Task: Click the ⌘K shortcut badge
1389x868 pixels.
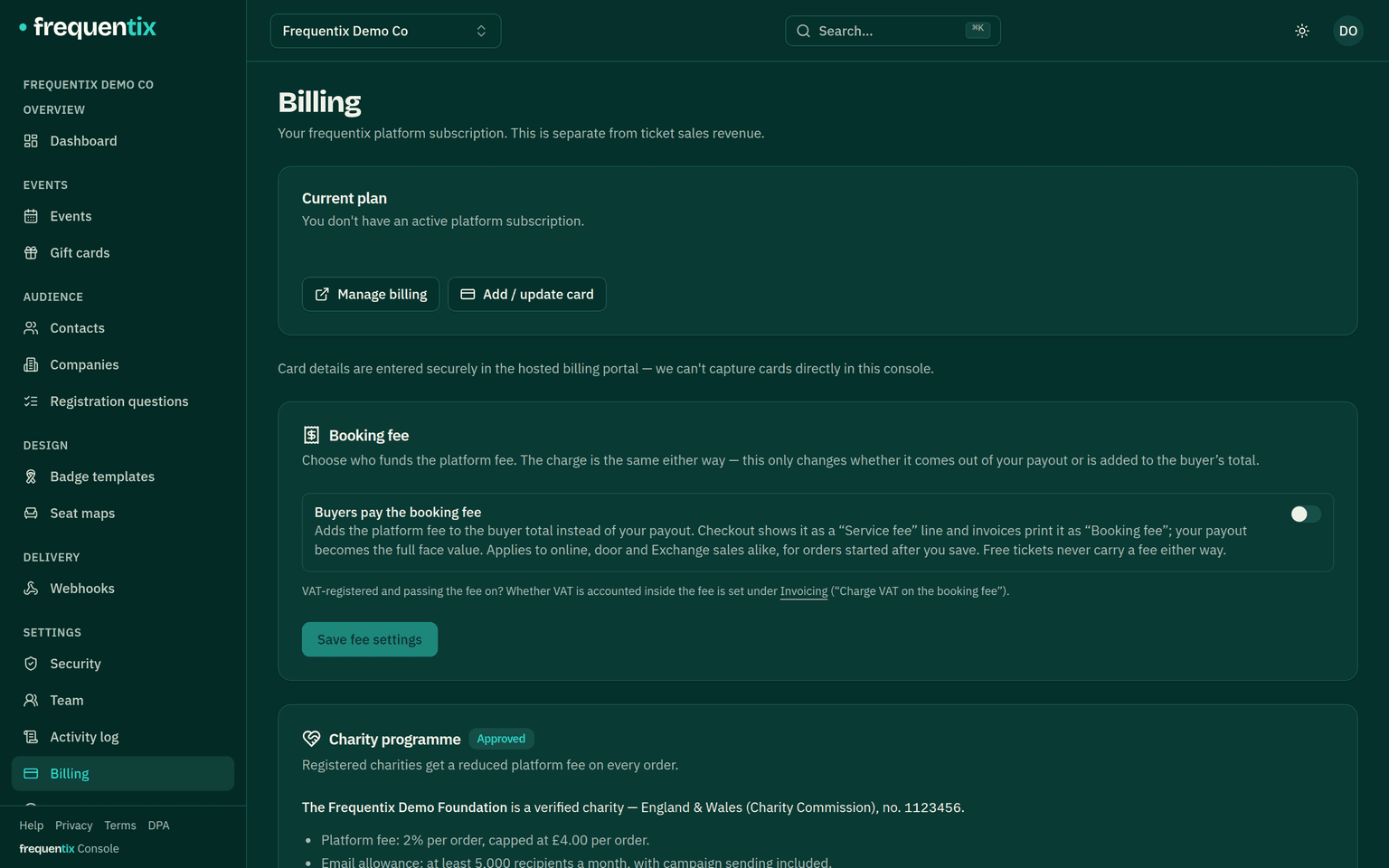Action: [x=978, y=29]
